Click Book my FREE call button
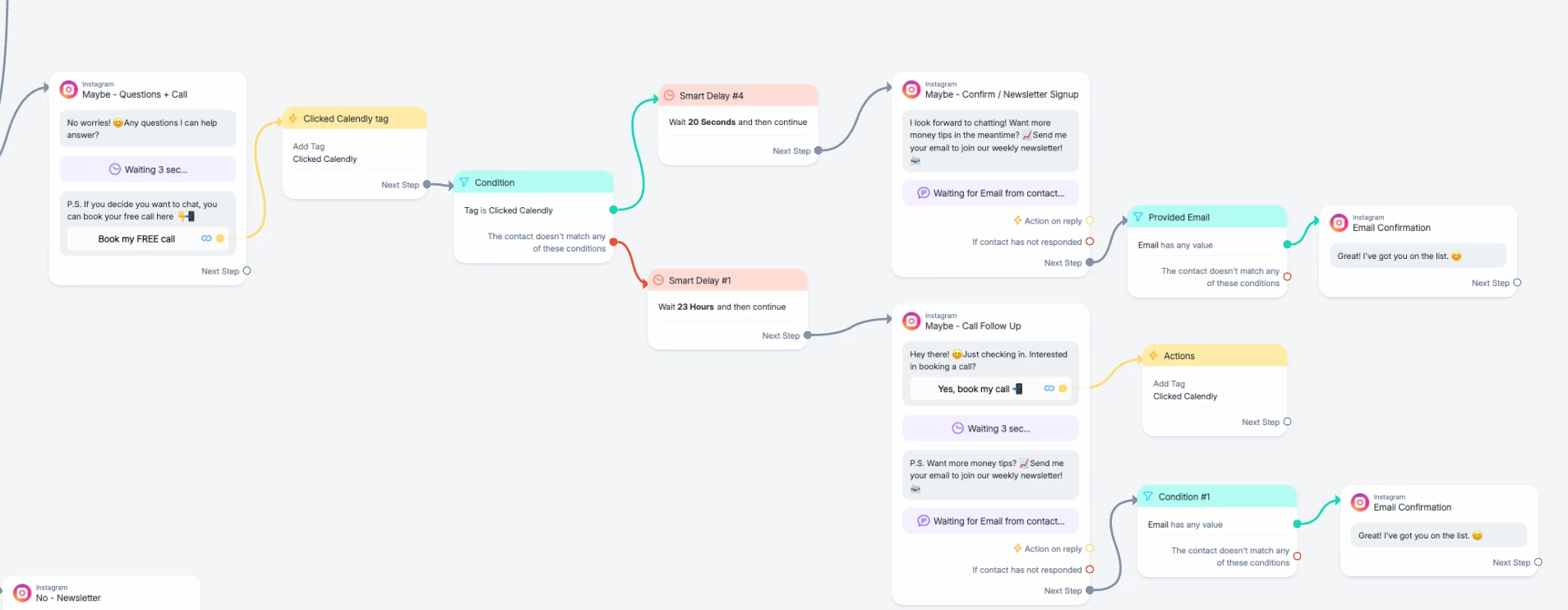The width and height of the screenshot is (1568, 610). point(136,239)
